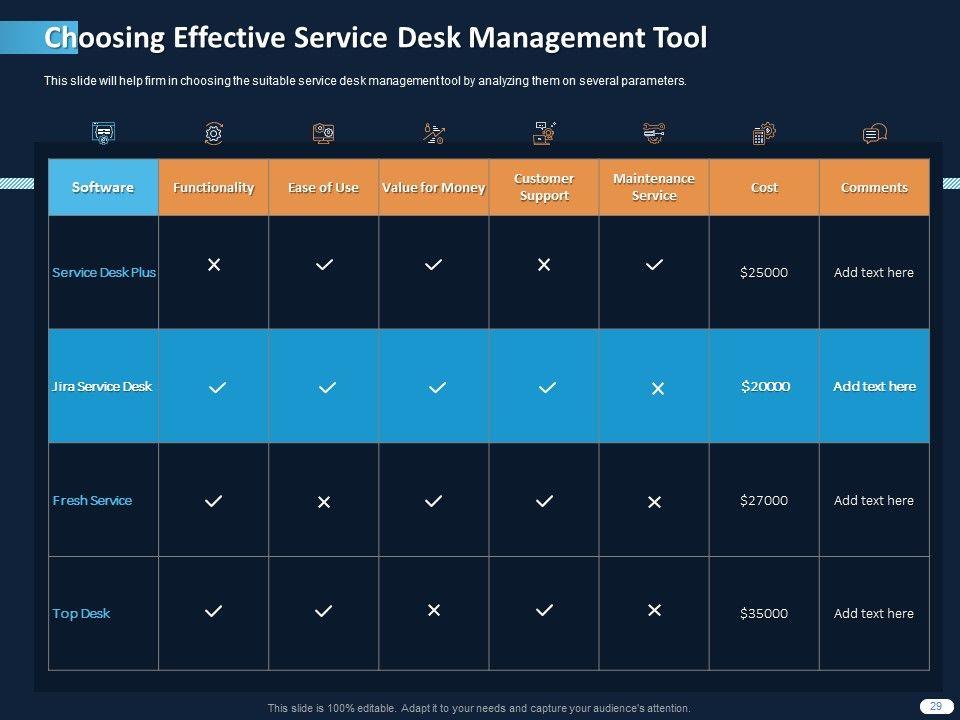960x720 pixels.
Task: Click the subtitle describing the slide's purpose
Action: [x=366, y=81]
